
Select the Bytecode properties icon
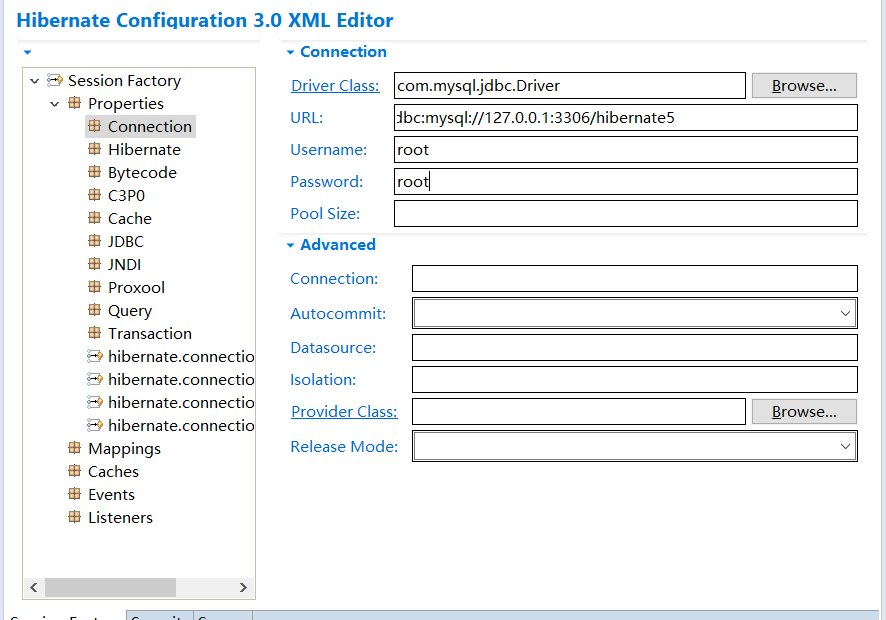[94, 172]
